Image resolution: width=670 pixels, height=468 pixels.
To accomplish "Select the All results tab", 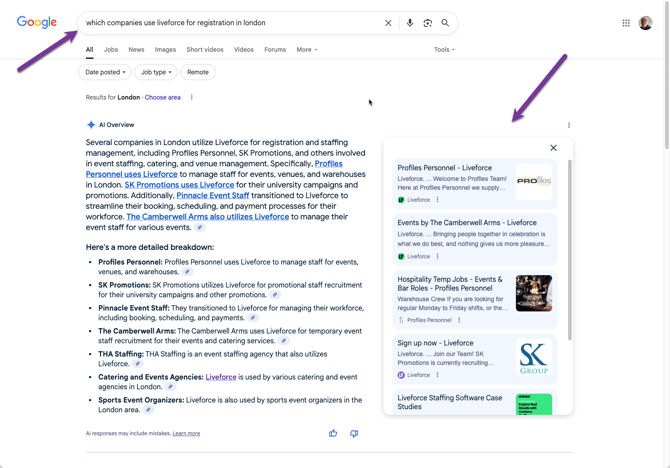I will [89, 50].
